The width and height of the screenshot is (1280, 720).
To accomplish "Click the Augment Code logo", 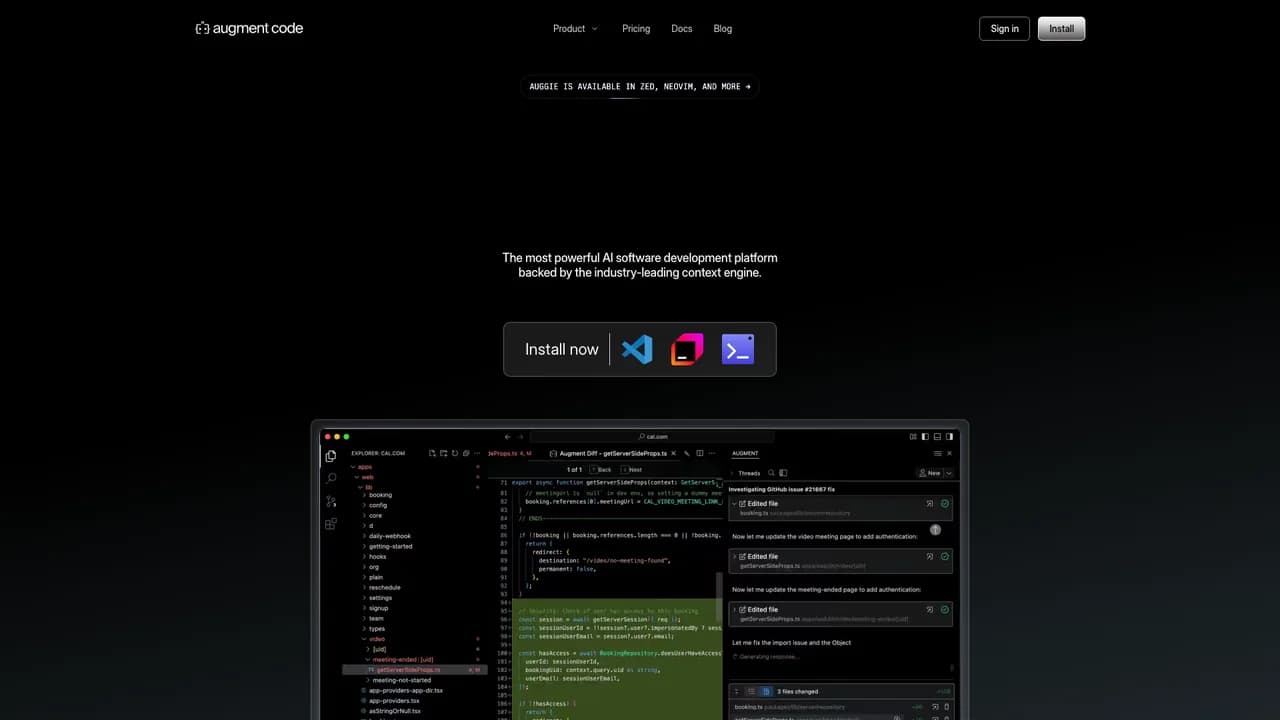I will coord(249,28).
